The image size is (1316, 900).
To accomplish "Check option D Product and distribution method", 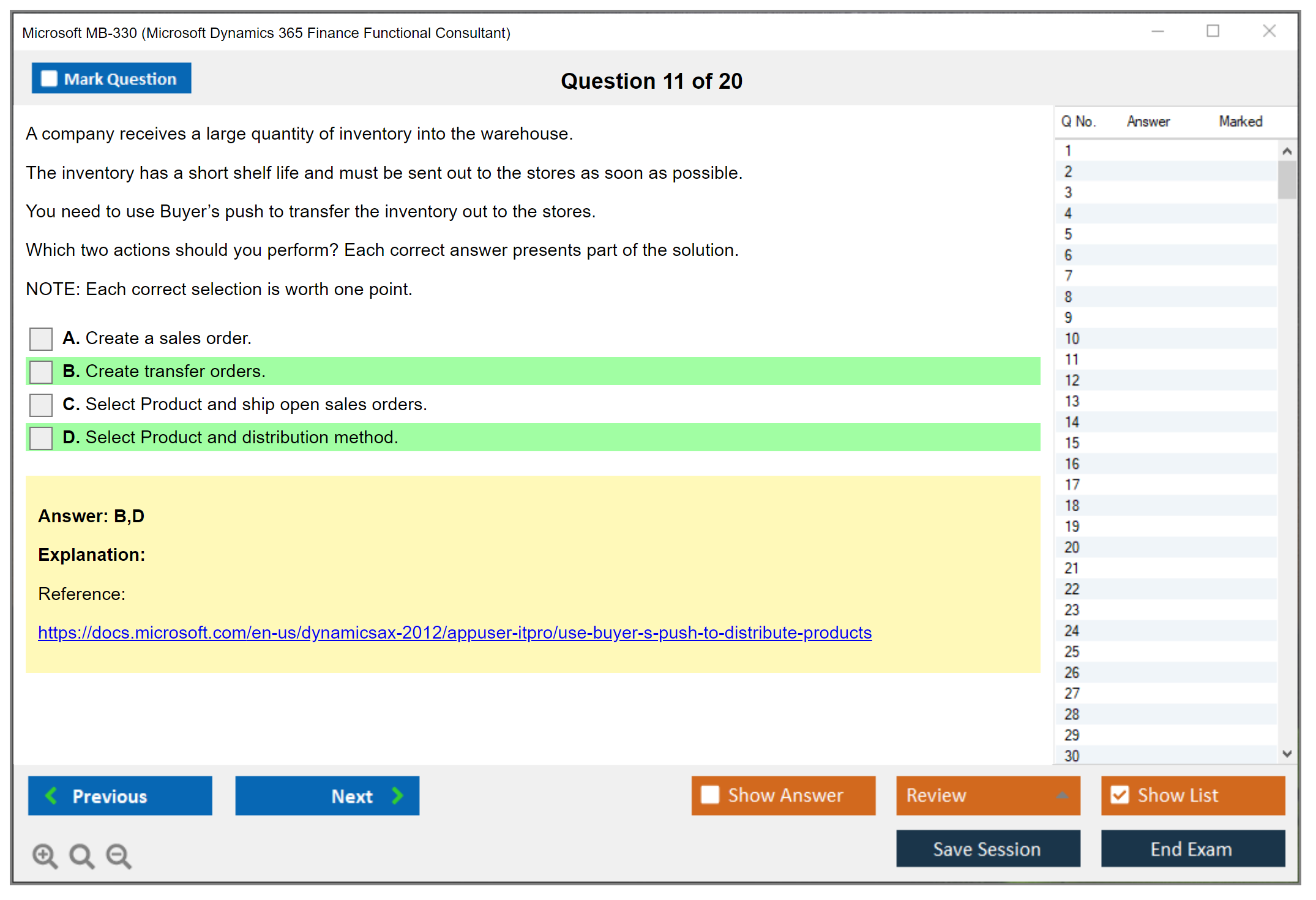I will point(41,438).
